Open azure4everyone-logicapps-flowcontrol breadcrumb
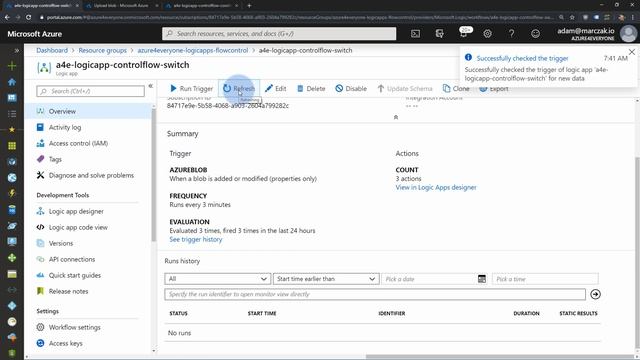This screenshot has height=360, width=640. pyautogui.click(x=193, y=50)
